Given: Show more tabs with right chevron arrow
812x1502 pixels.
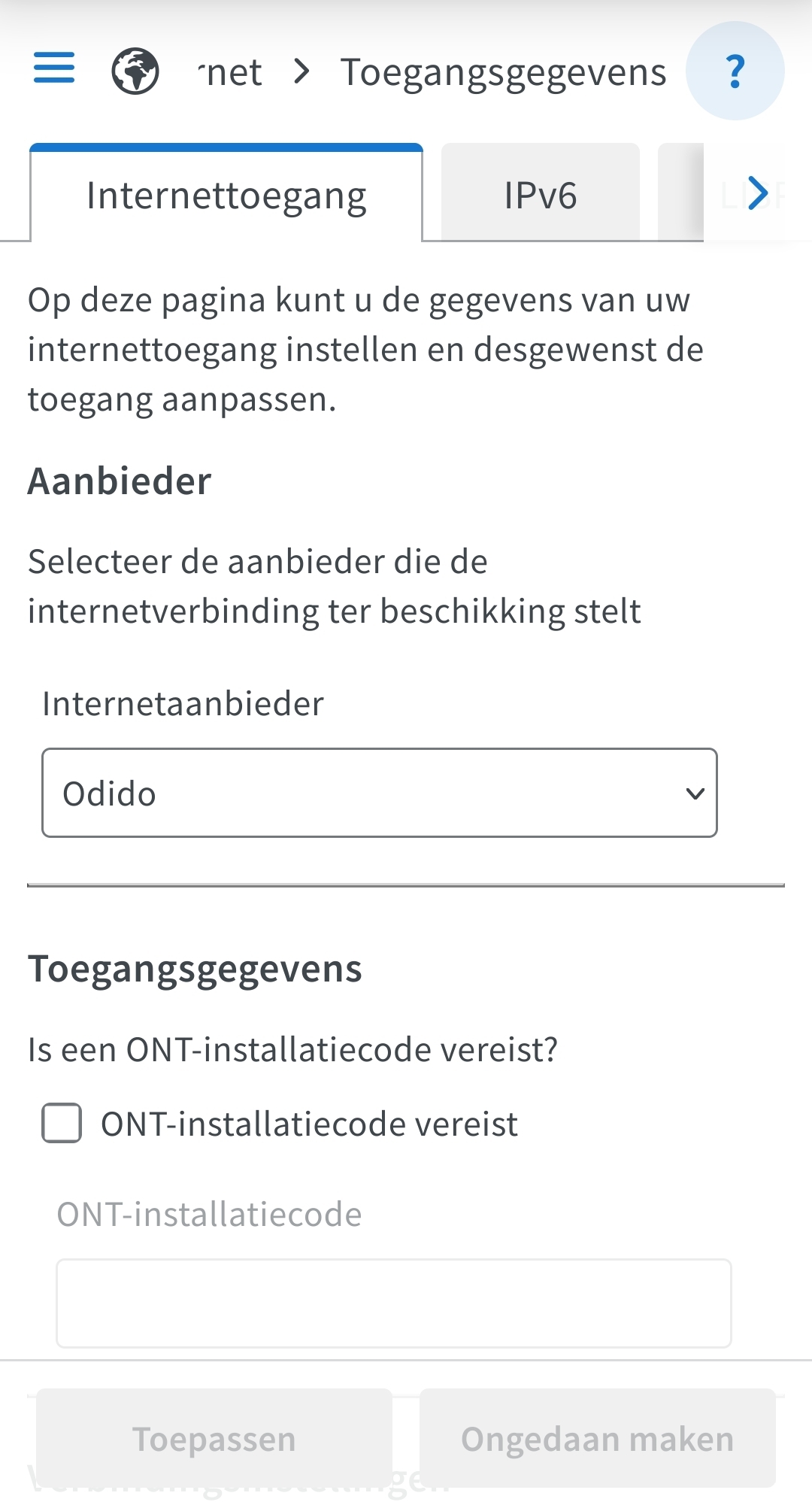Looking at the screenshot, I should (x=758, y=193).
